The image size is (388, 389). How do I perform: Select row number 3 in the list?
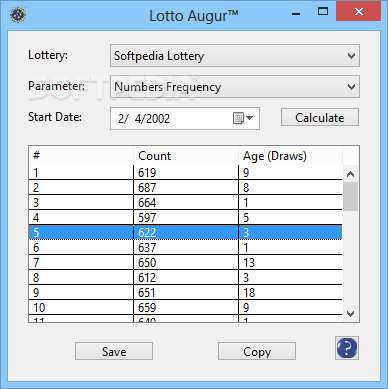[x=186, y=203]
